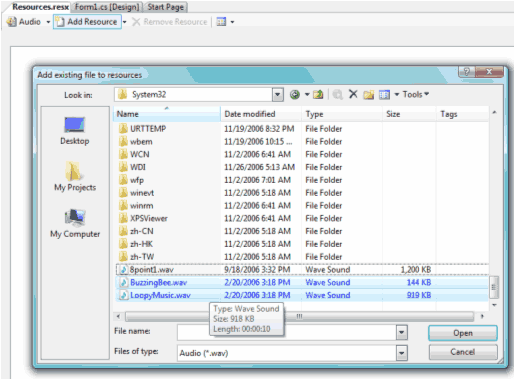This screenshot has height=380, width=516.
Task: Sort by the Tags column header
Action: (x=462, y=114)
